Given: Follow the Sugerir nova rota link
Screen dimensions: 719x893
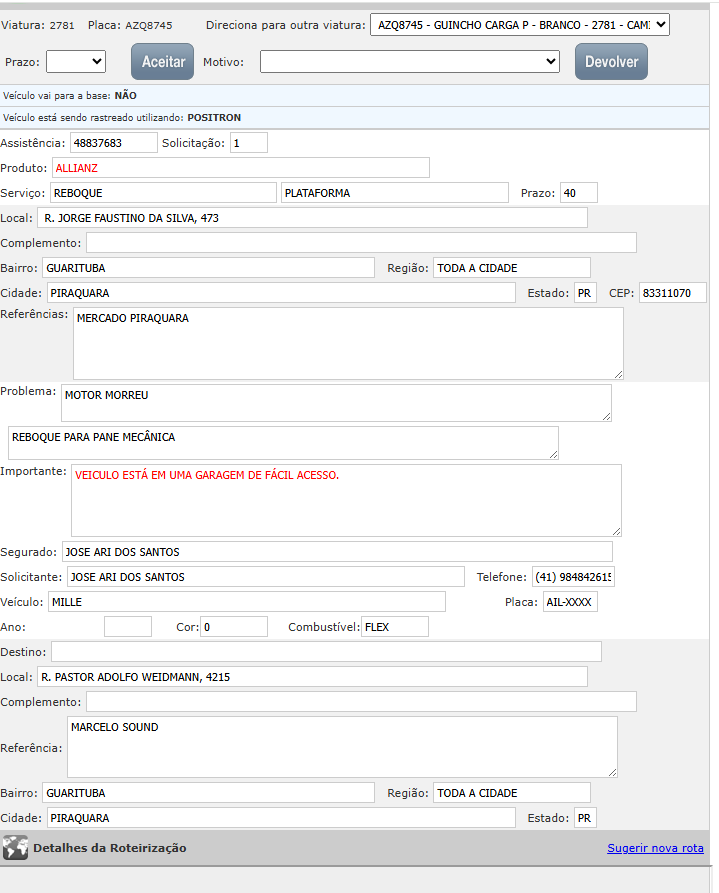Looking at the screenshot, I should [655, 848].
